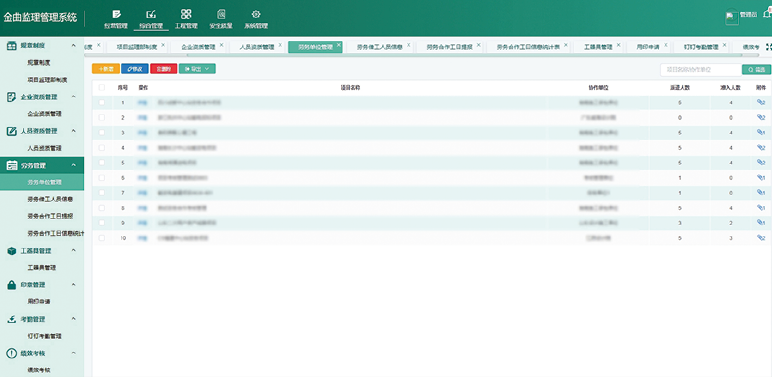This screenshot has width=772, height=377.
Task: Click the project name search field
Action: click(x=701, y=69)
